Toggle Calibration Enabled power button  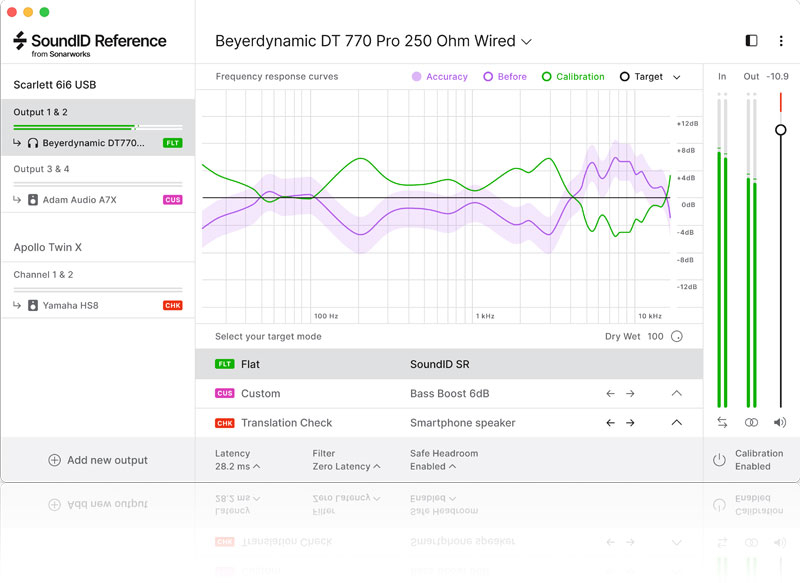tap(718, 460)
